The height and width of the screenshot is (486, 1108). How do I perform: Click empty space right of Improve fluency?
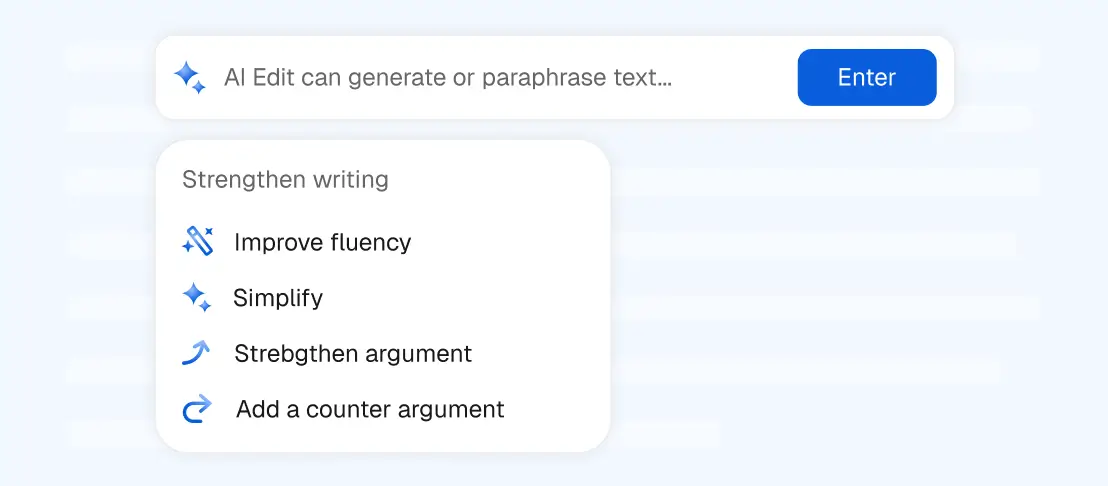[x=510, y=242]
